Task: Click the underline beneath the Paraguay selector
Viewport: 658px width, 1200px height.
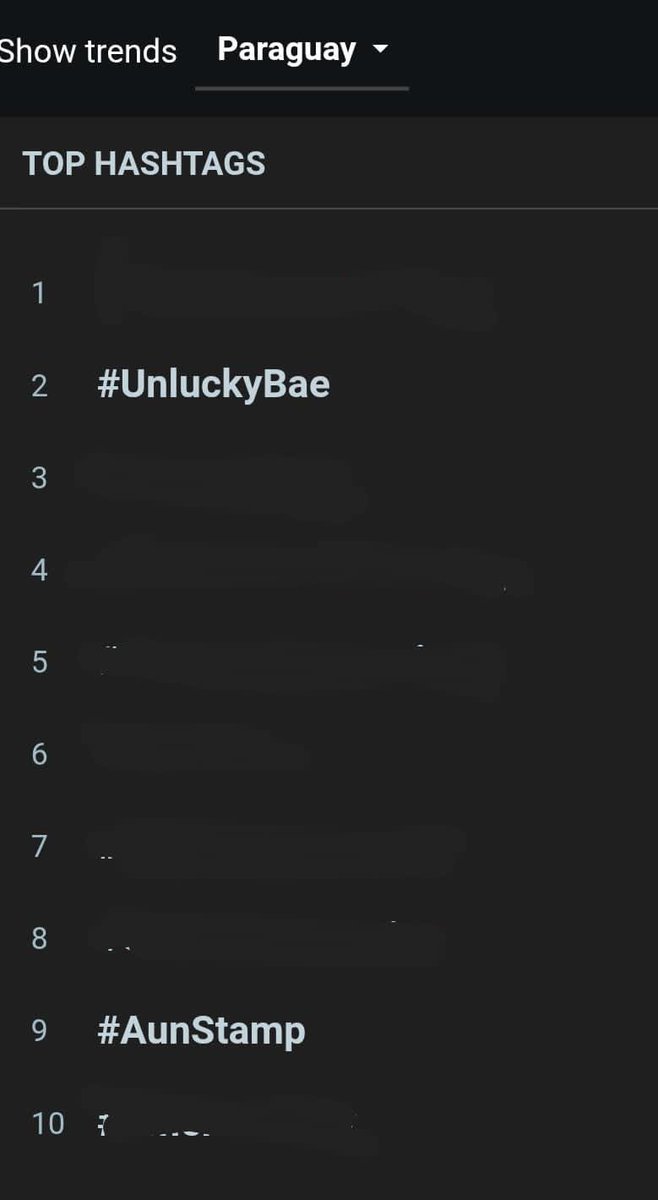Action: (x=302, y=89)
